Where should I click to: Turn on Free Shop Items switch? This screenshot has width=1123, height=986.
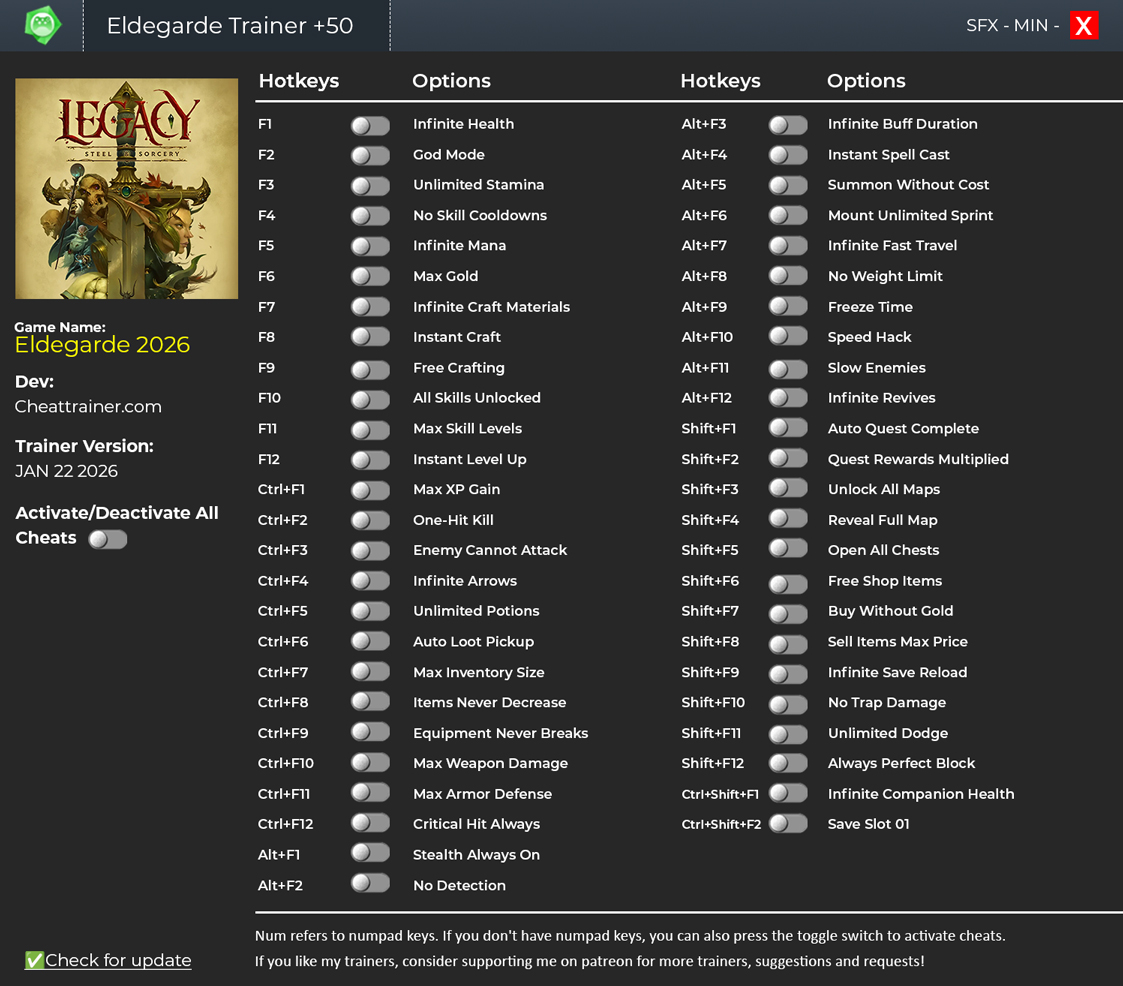pyautogui.click(x=788, y=582)
